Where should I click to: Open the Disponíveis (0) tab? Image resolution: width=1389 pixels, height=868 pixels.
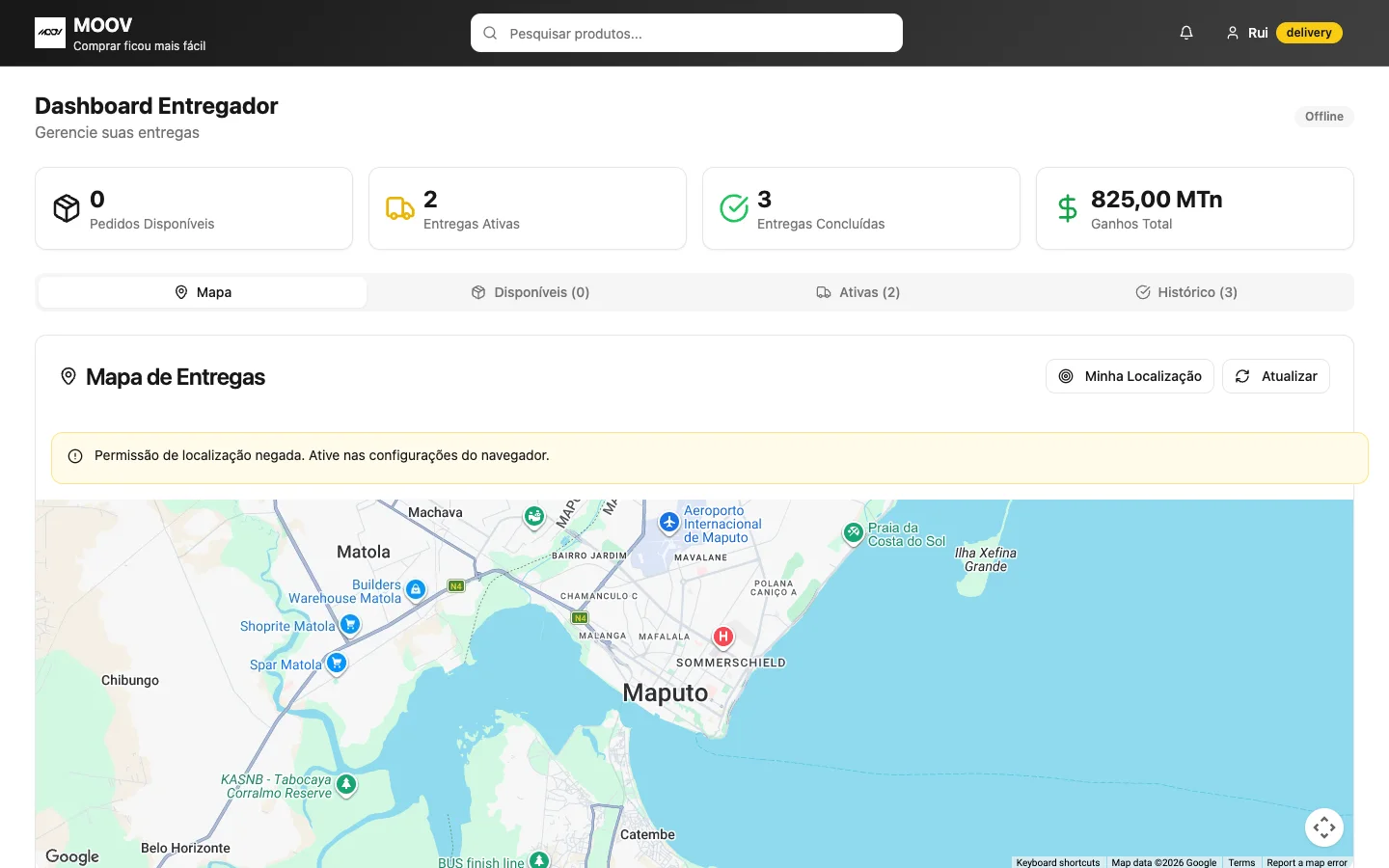click(531, 292)
